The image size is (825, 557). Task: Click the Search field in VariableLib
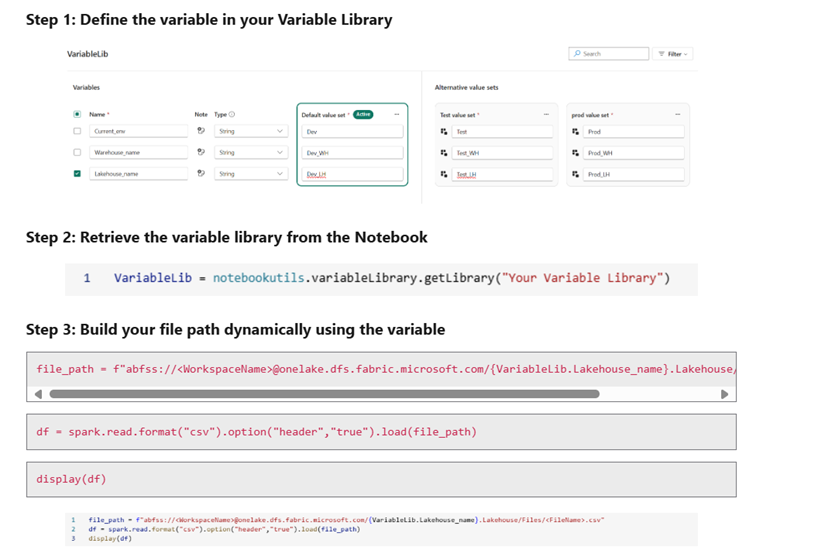(609, 54)
